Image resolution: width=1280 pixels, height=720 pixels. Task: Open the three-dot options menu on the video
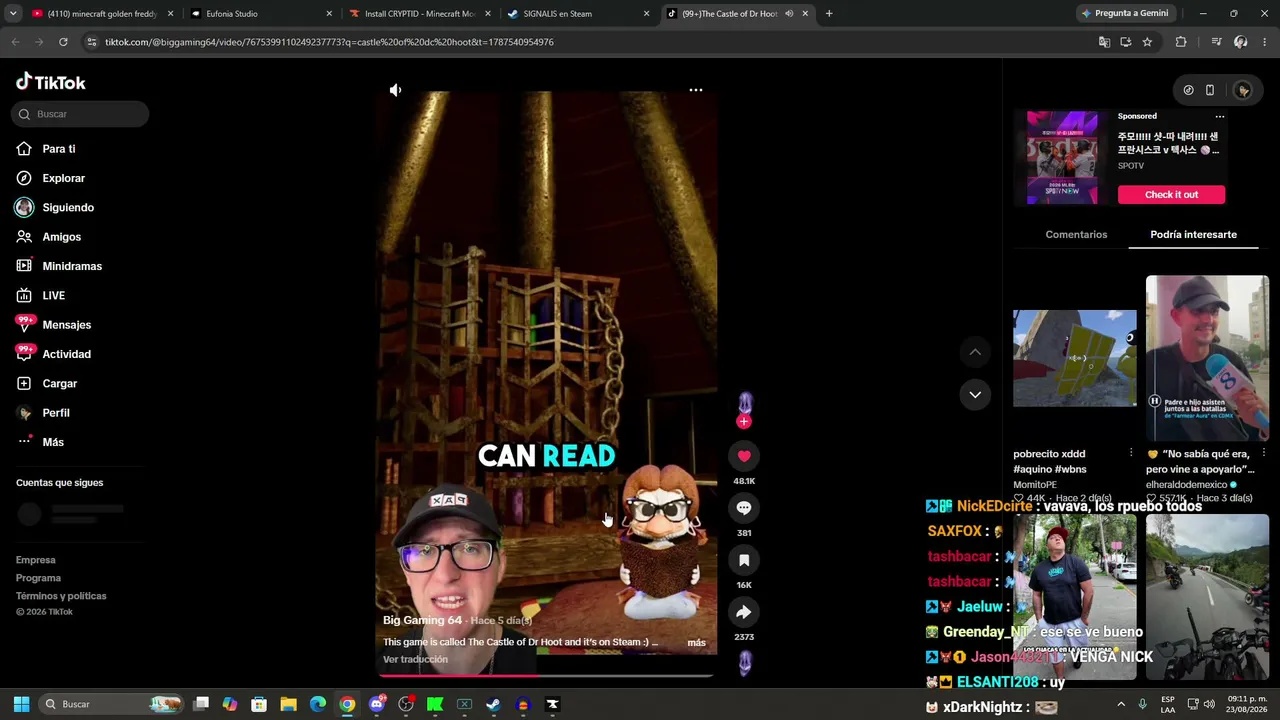(696, 90)
